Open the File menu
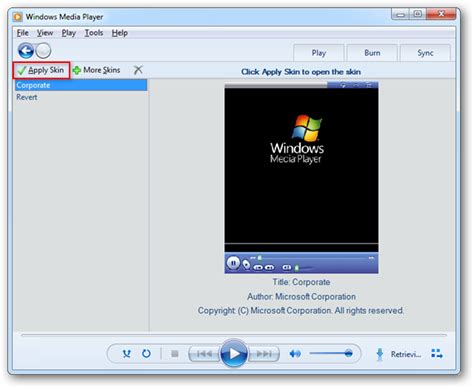Image resolution: width=474 pixels, height=388 pixels. click(x=23, y=33)
